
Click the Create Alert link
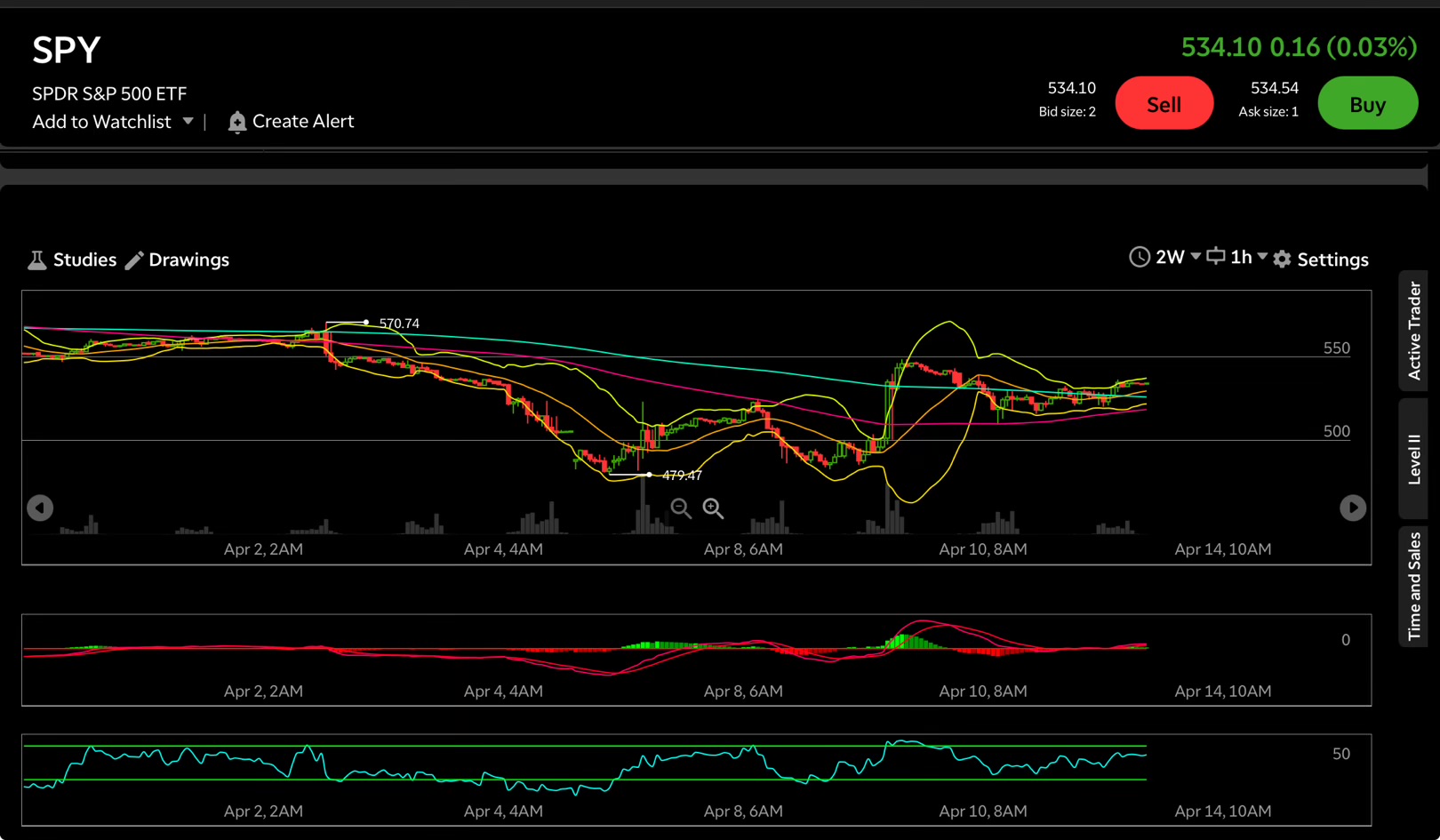[303, 121]
